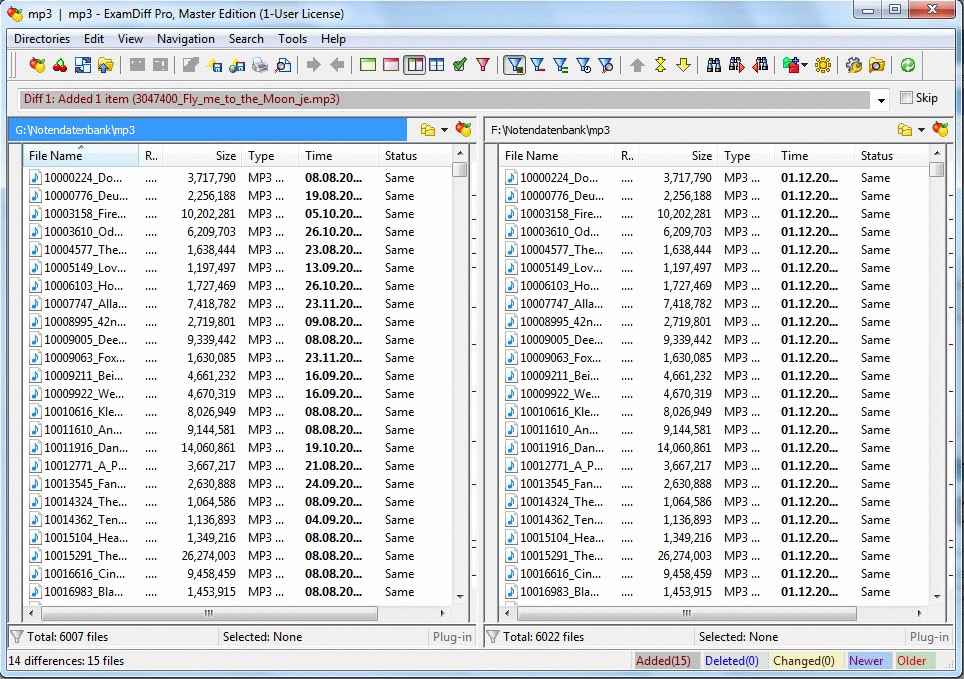Click the blue table-grid layout icon
This screenshot has width=964, height=679.
[437, 65]
